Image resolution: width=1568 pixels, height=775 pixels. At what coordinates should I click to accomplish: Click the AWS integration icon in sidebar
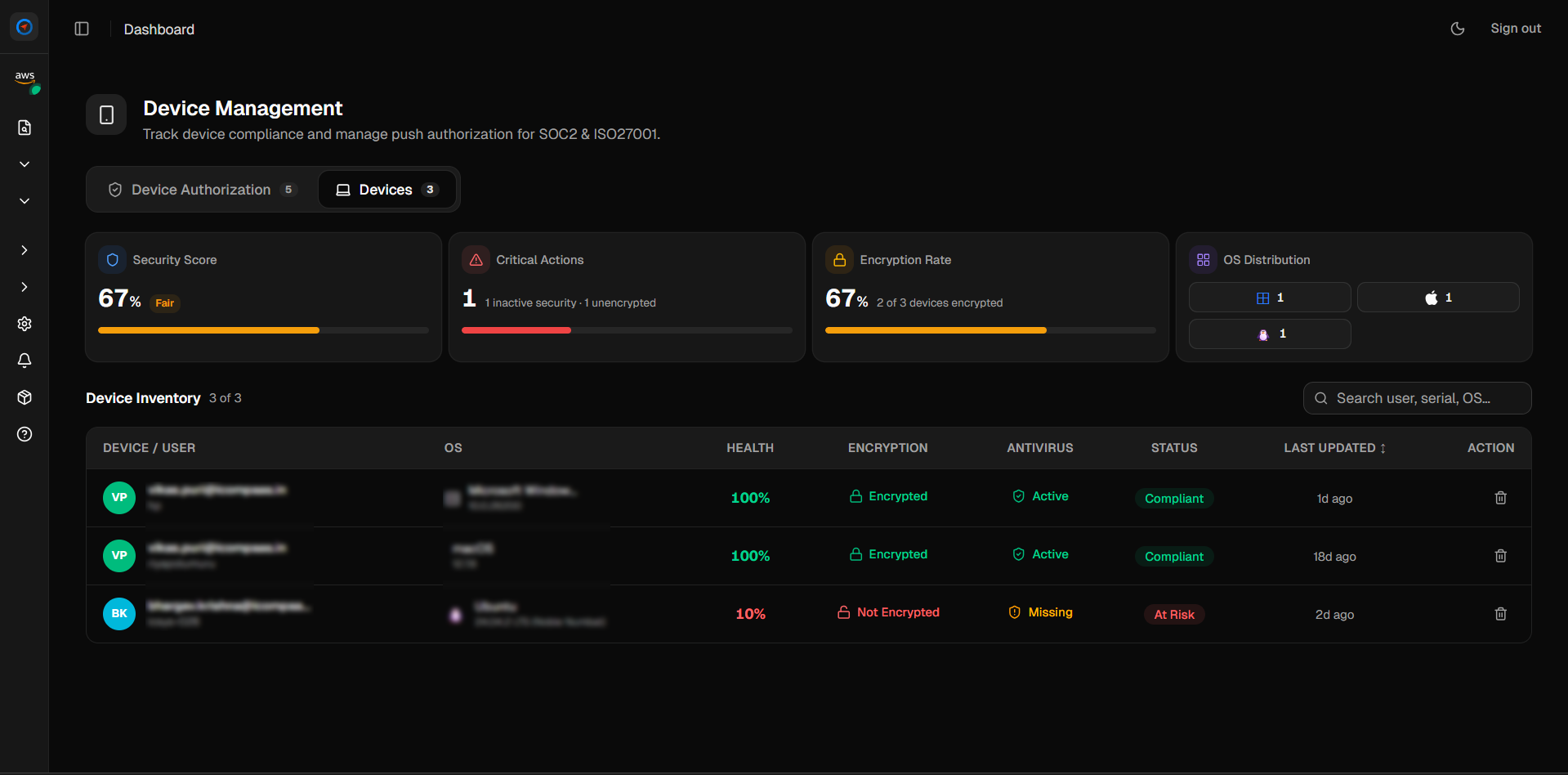(25, 78)
